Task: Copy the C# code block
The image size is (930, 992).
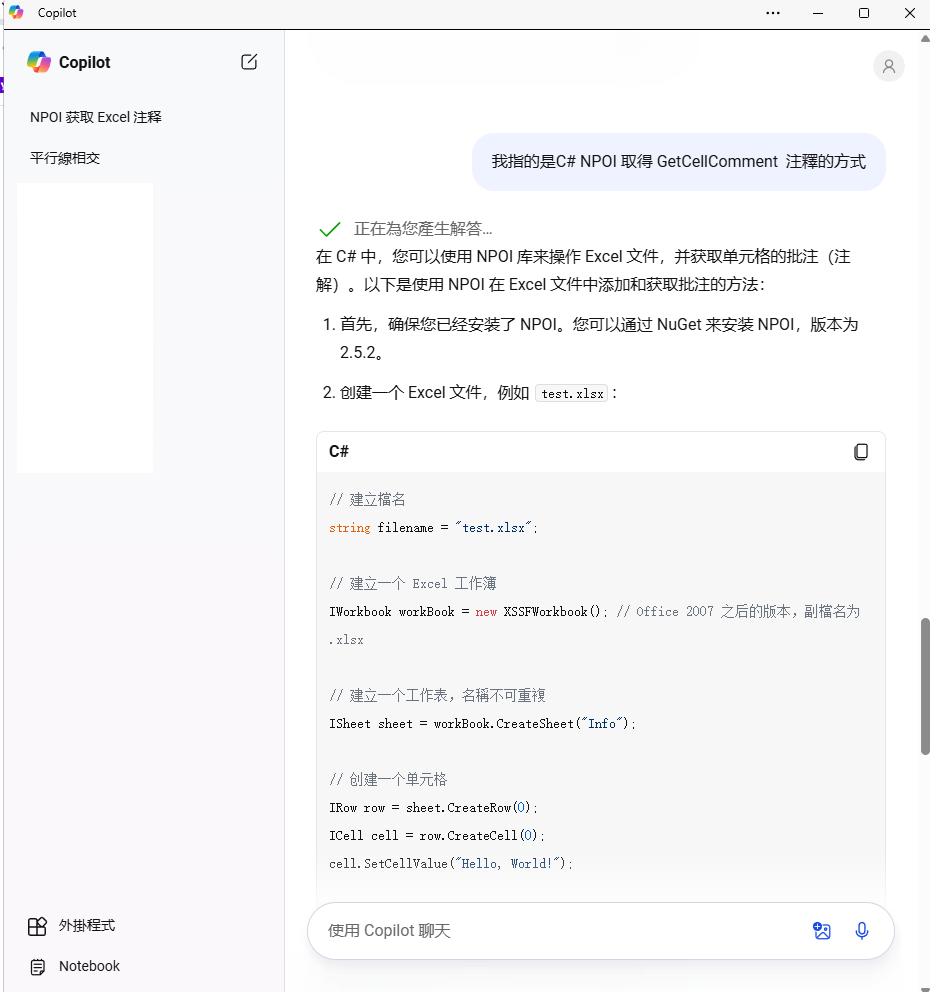Action: pos(860,452)
